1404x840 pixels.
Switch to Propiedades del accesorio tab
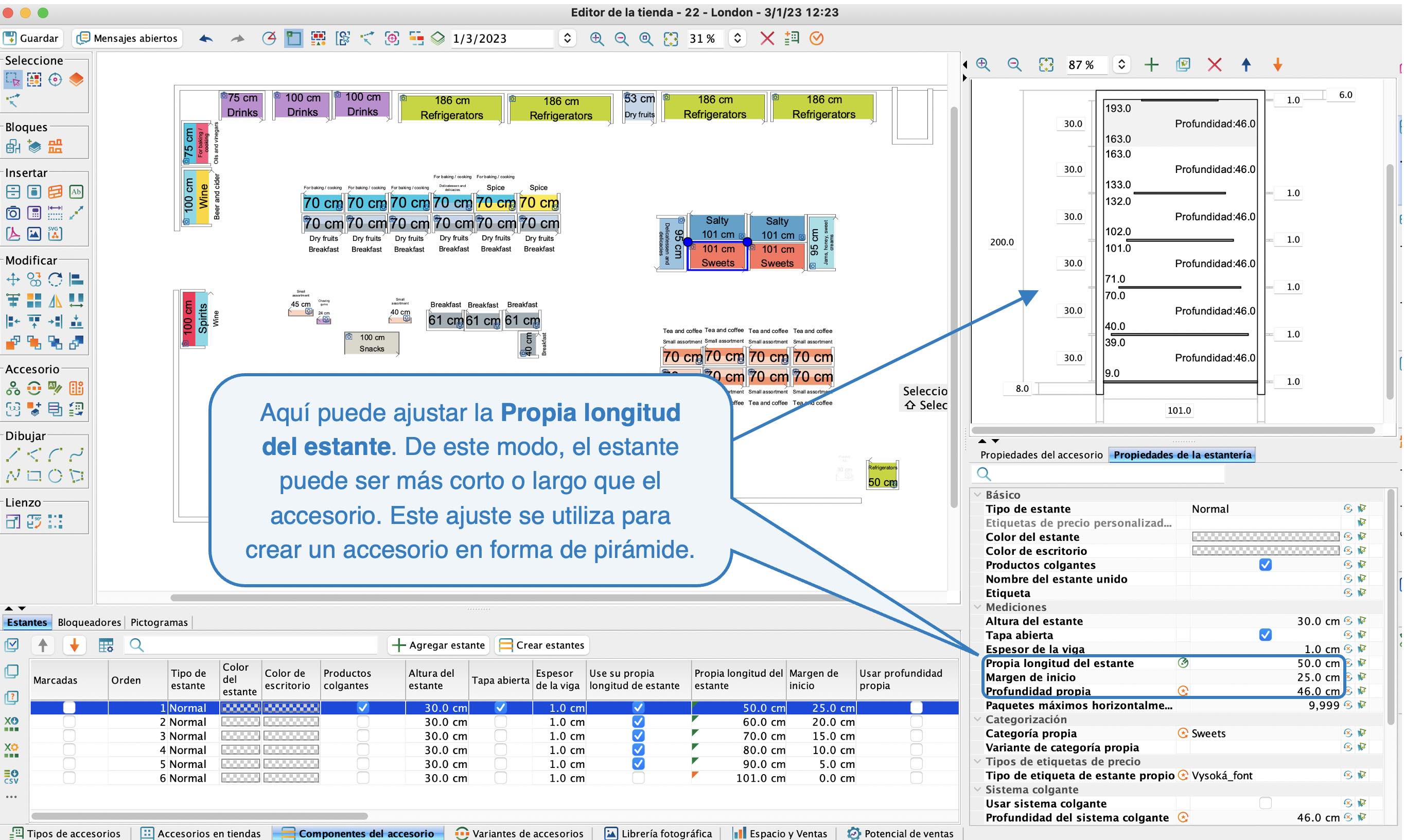click(x=1041, y=454)
